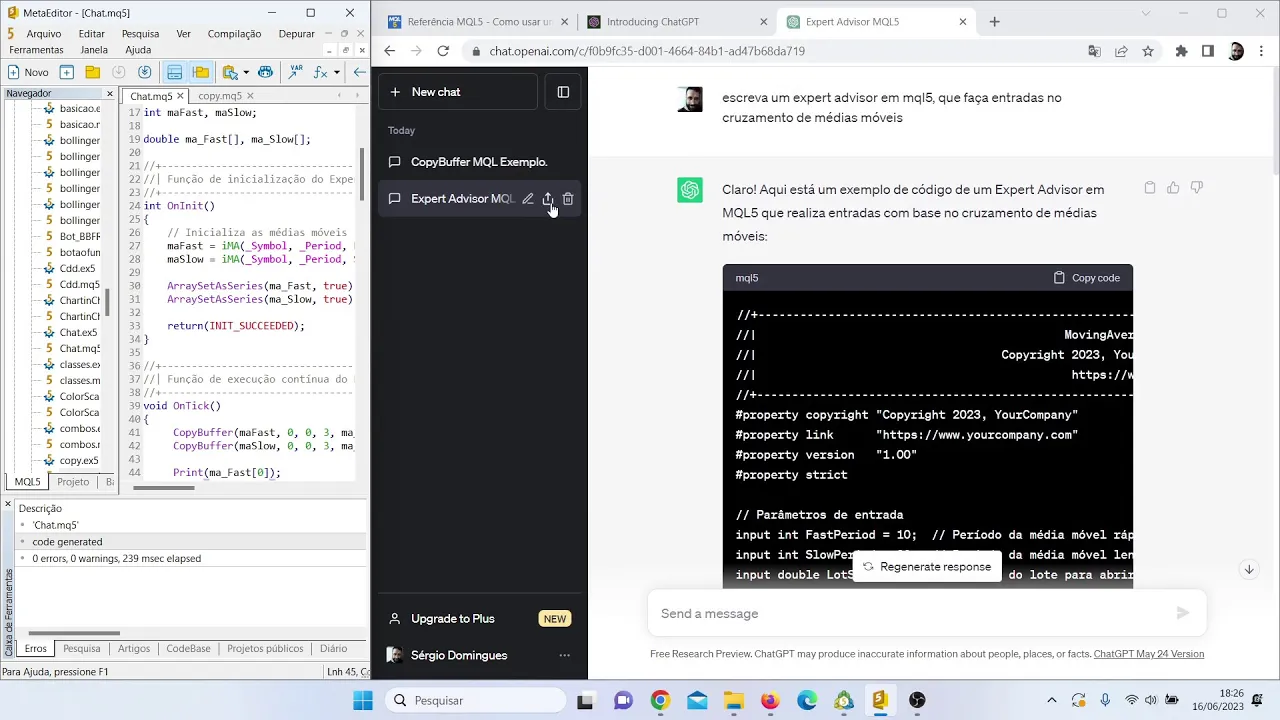Toggle the toolbox panel layout icon
This screenshot has height=720, width=1280.
175,72
